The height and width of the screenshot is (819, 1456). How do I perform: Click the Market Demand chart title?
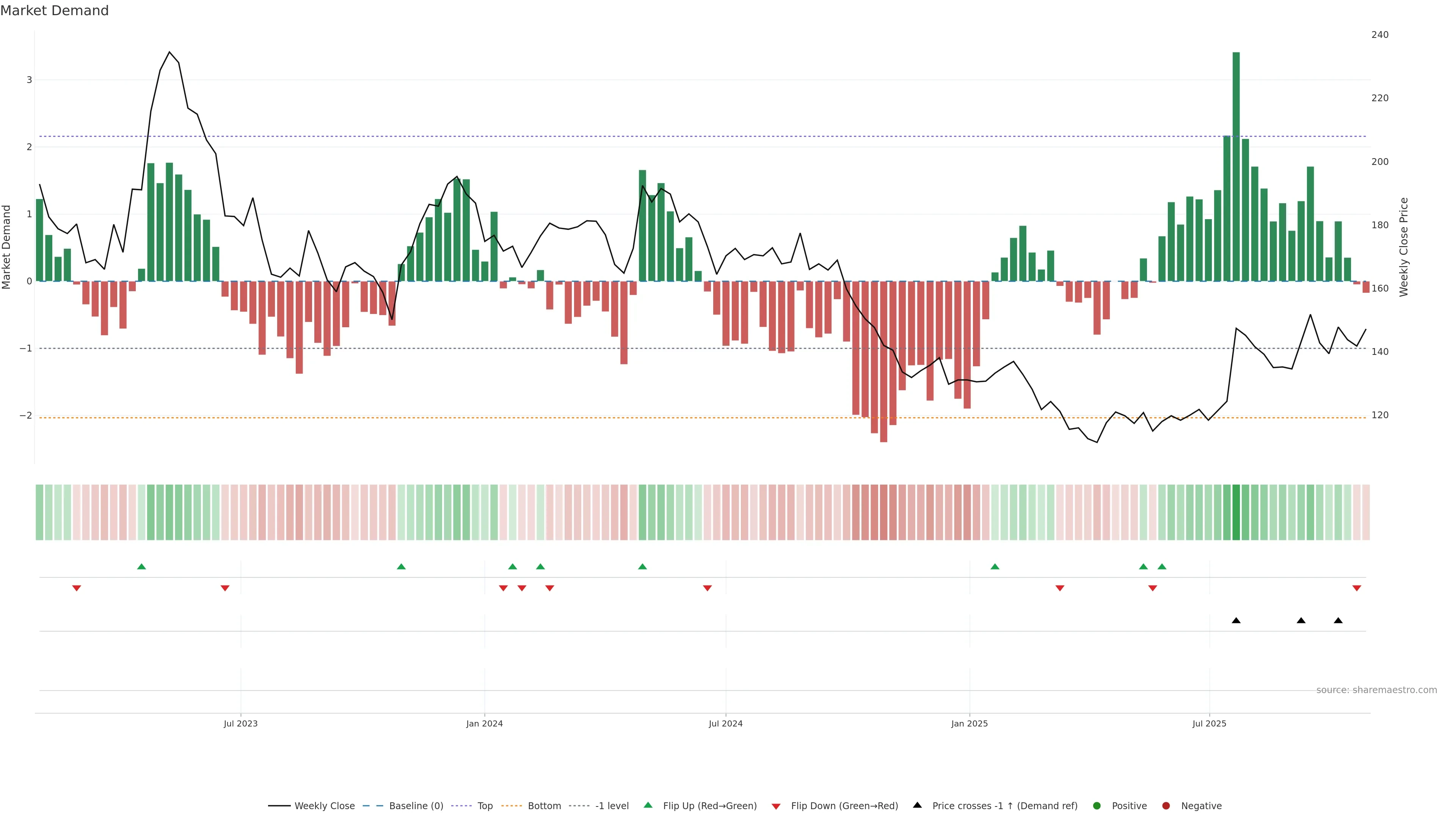[x=54, y=11]
